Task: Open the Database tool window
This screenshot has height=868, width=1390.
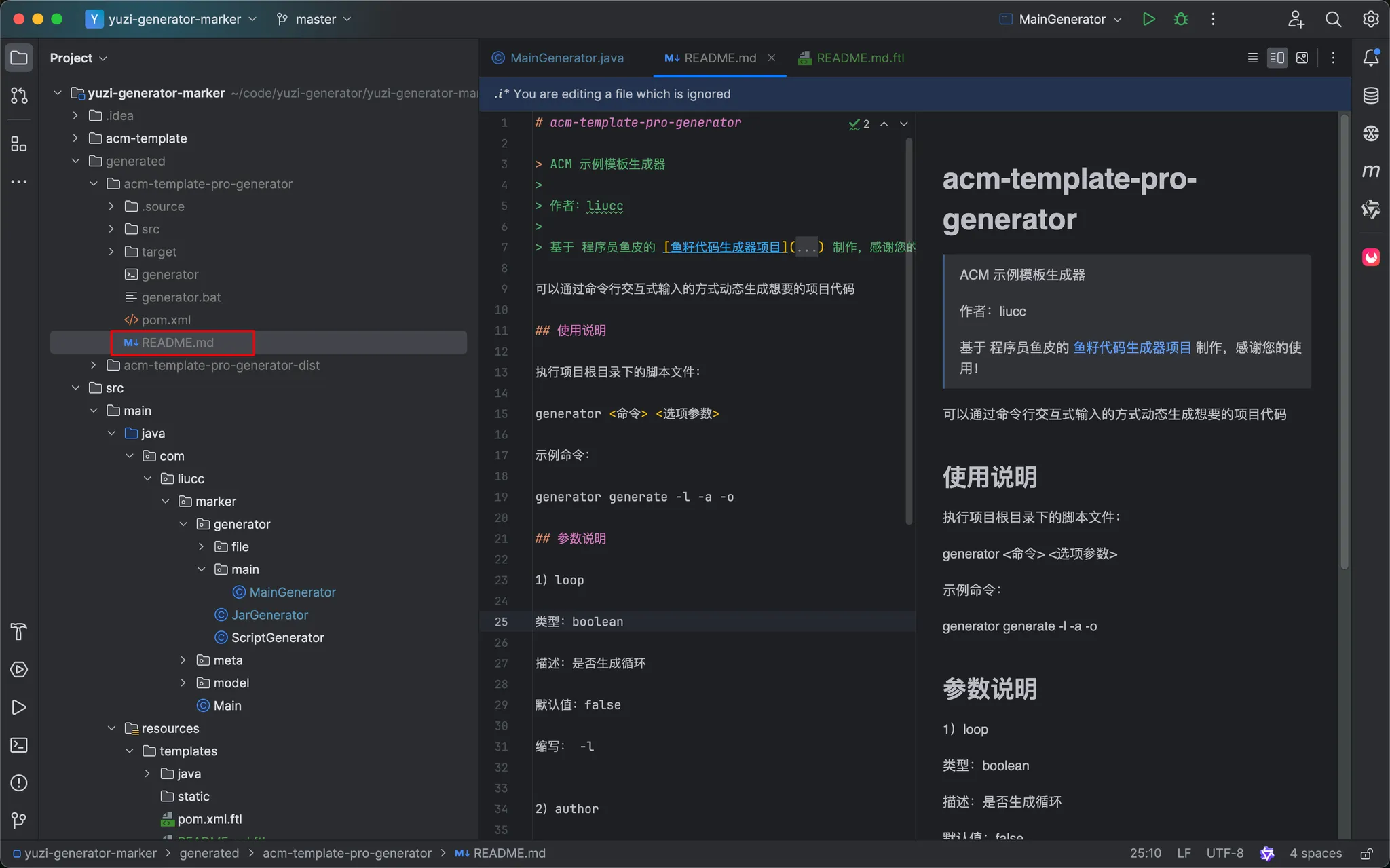Action: click(x=1370, y=96)
